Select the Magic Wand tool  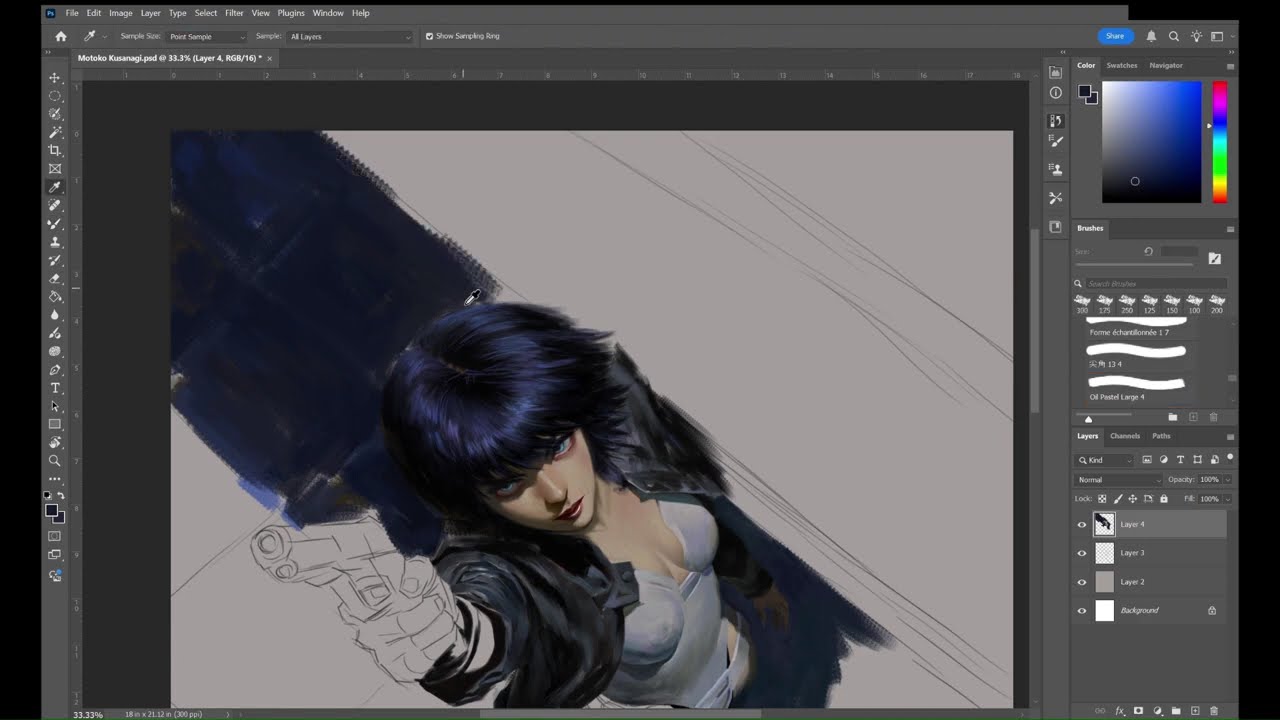coord(55,132)
